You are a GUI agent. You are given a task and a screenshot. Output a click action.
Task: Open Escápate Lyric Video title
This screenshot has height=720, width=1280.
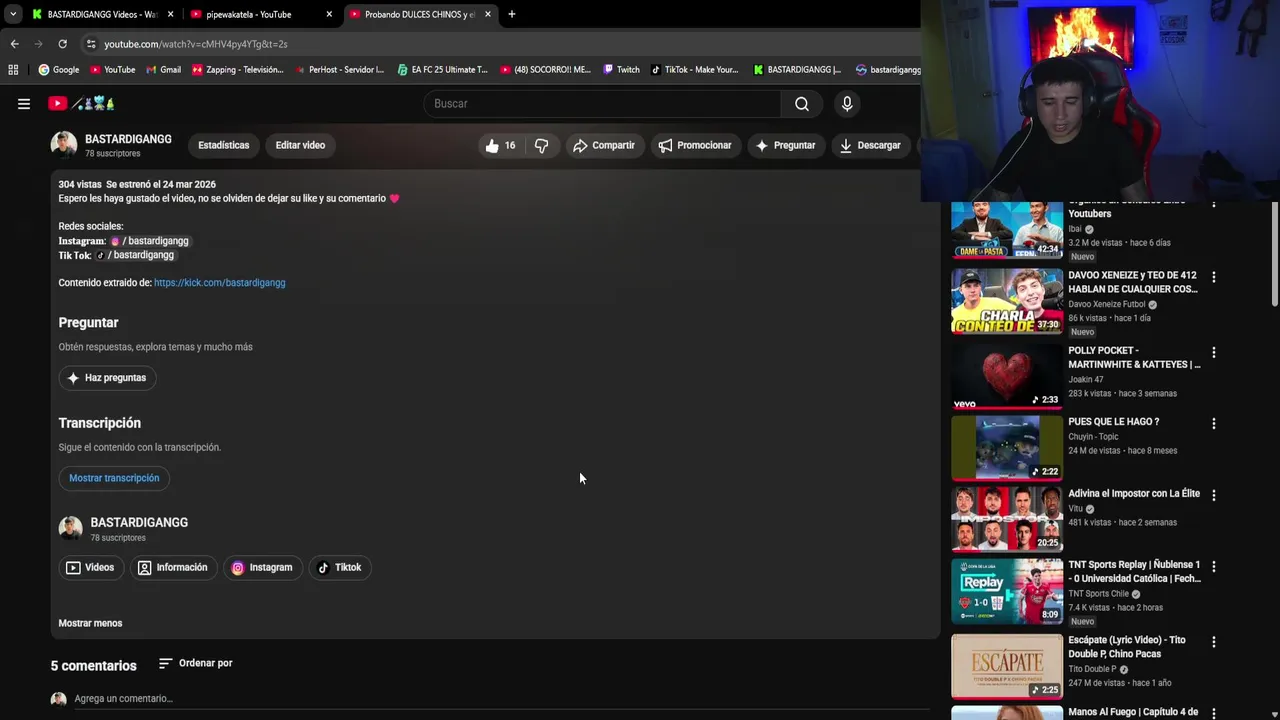tap(1127, 647)
